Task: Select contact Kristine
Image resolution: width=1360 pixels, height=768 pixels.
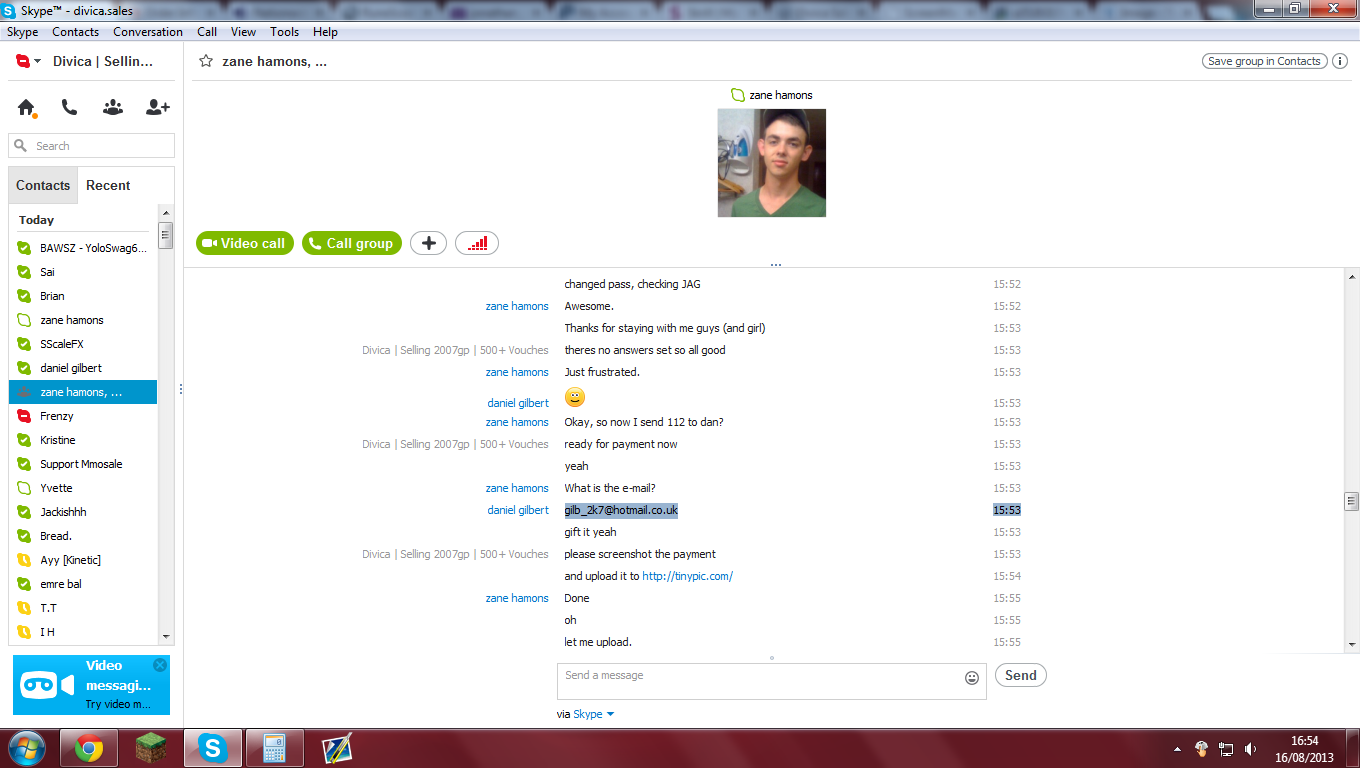Action: pyautogui.click(x=83, y=440)
